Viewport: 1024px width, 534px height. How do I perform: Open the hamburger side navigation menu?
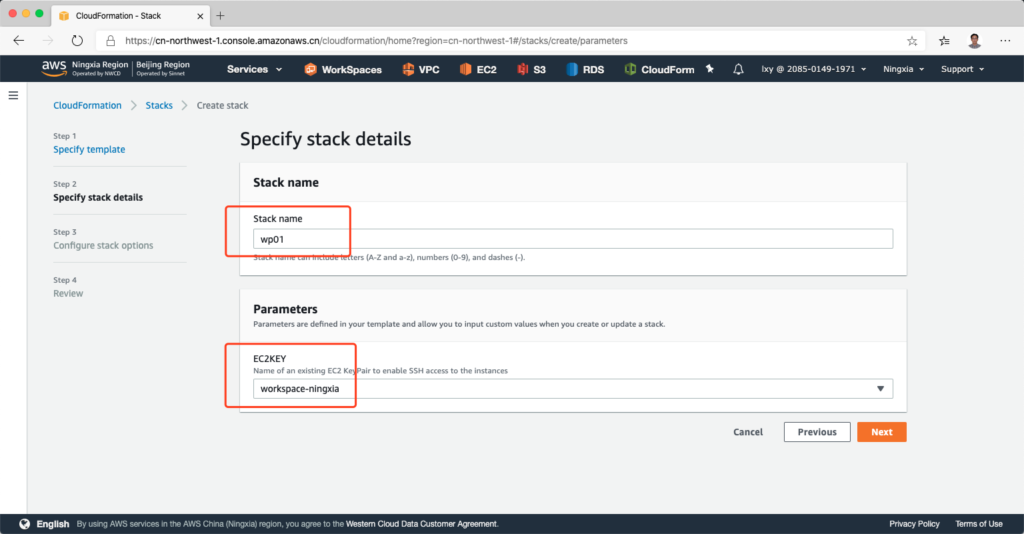(x=14, y=95)
